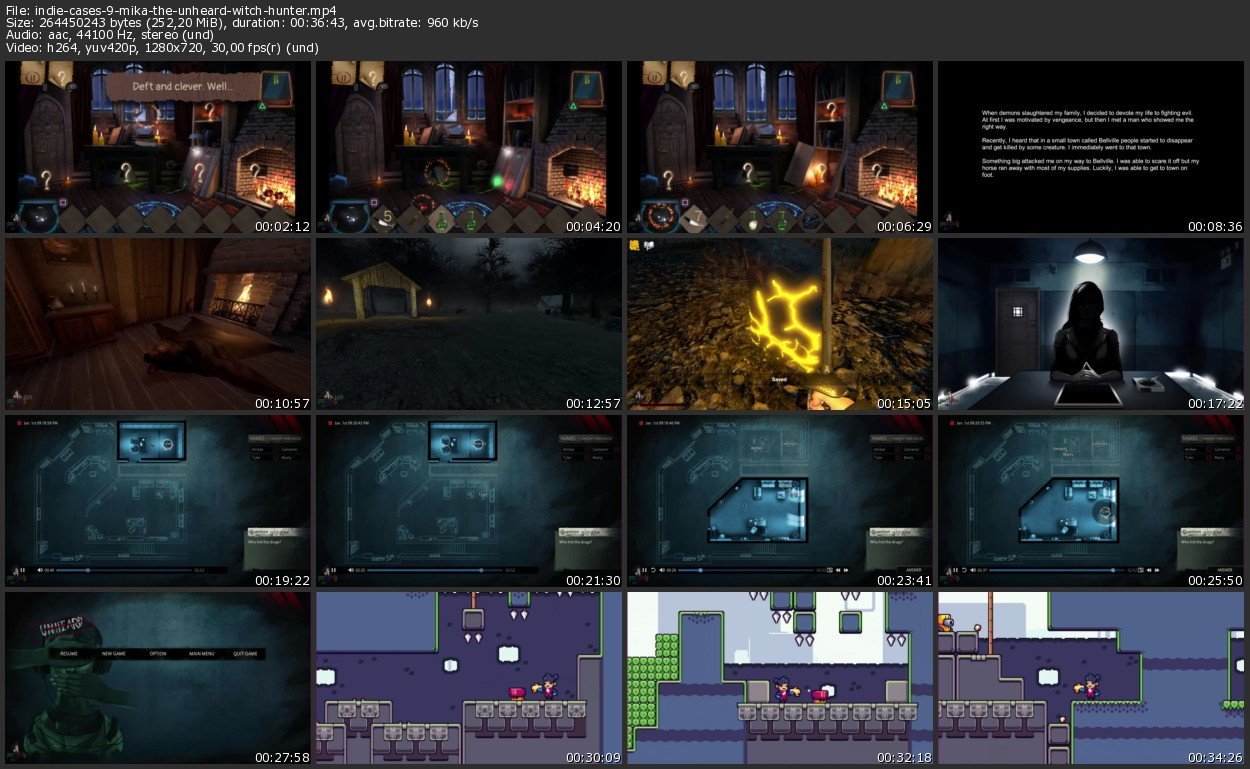Click the red recording indicator in the 00:19:22 frame
The width and height of the screenshot is (1250, 769).
pos(20,424)
